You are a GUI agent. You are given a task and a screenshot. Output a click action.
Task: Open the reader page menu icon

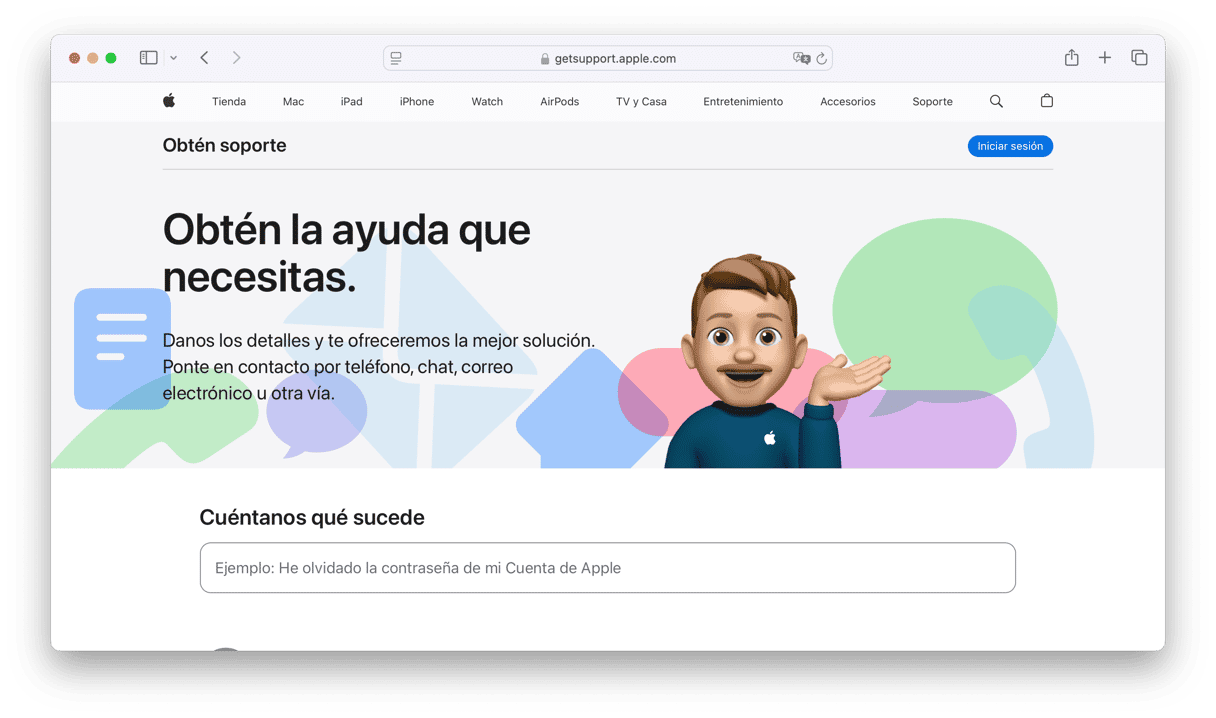[396, 58]
